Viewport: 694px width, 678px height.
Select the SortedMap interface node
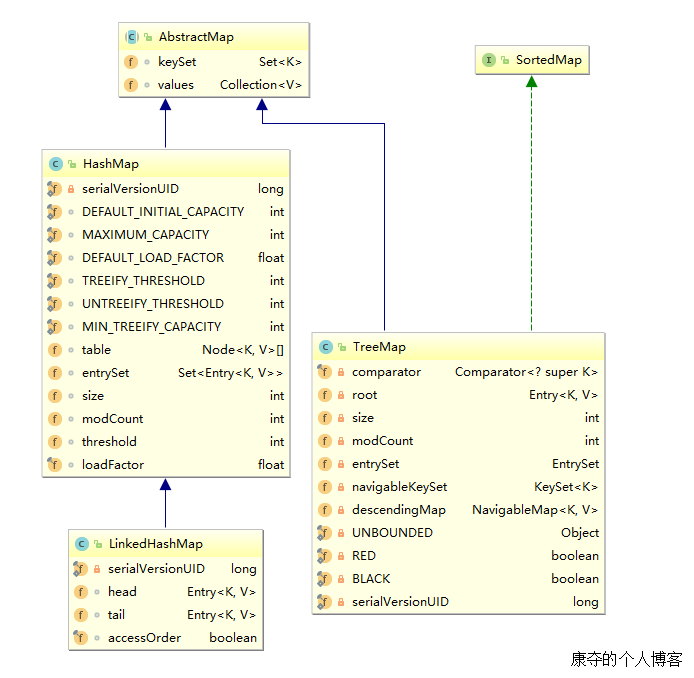tap(531, 60)
